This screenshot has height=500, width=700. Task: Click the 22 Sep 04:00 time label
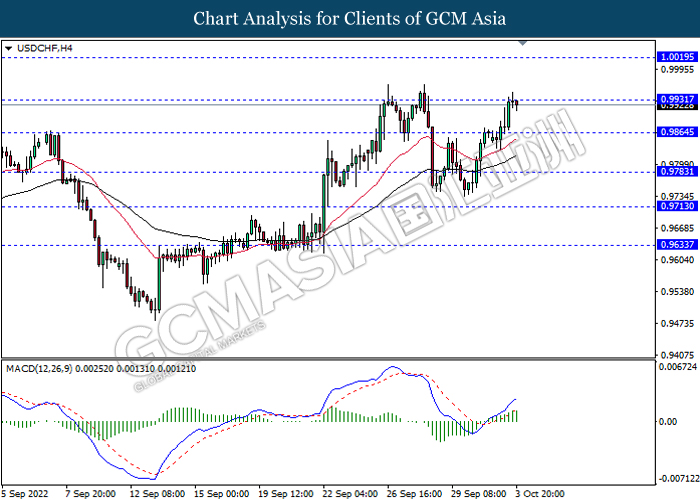coord(350,494)
